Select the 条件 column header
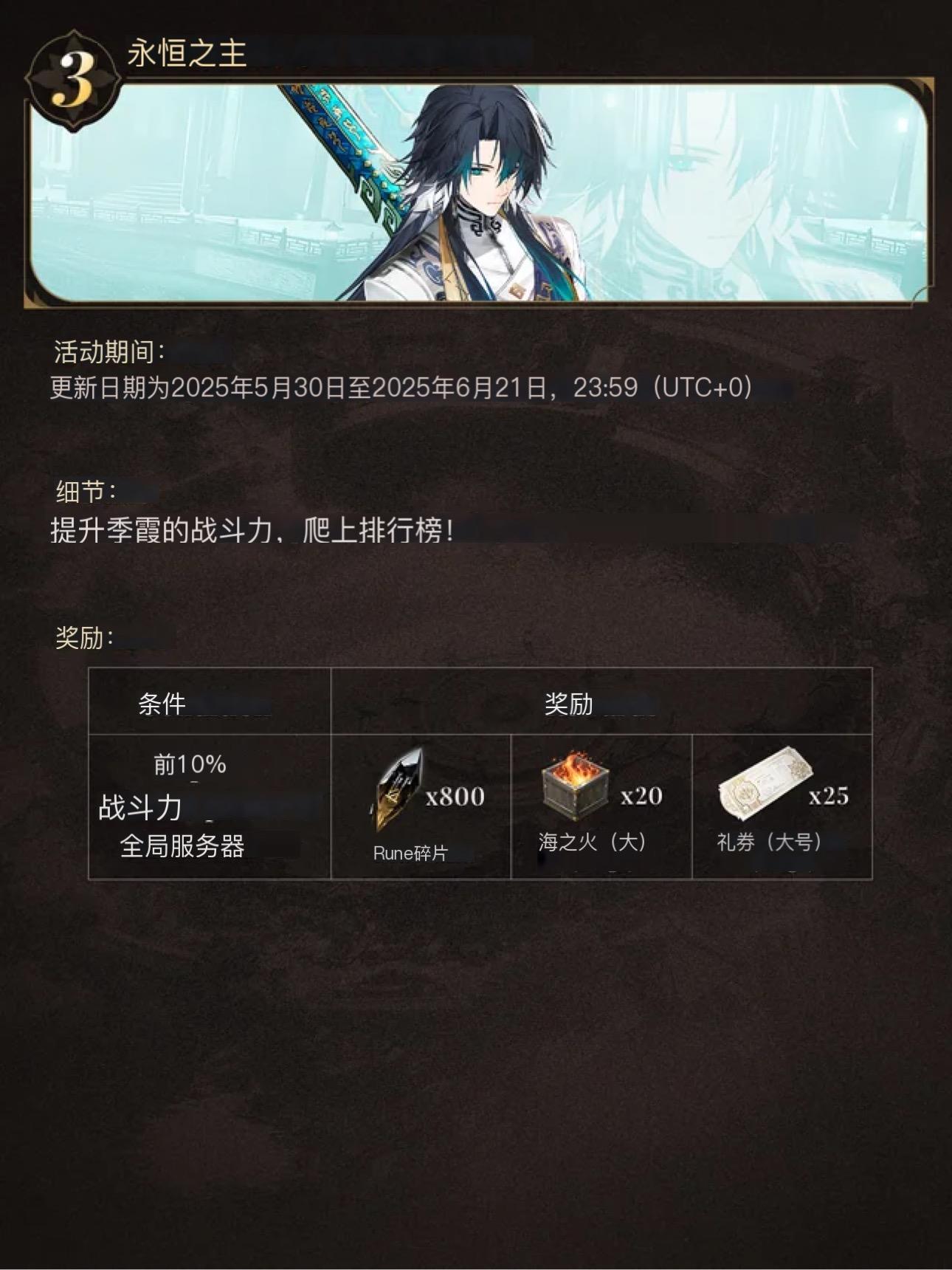The height and width of the screenshot is (1270, 952). tap(162, 704)
